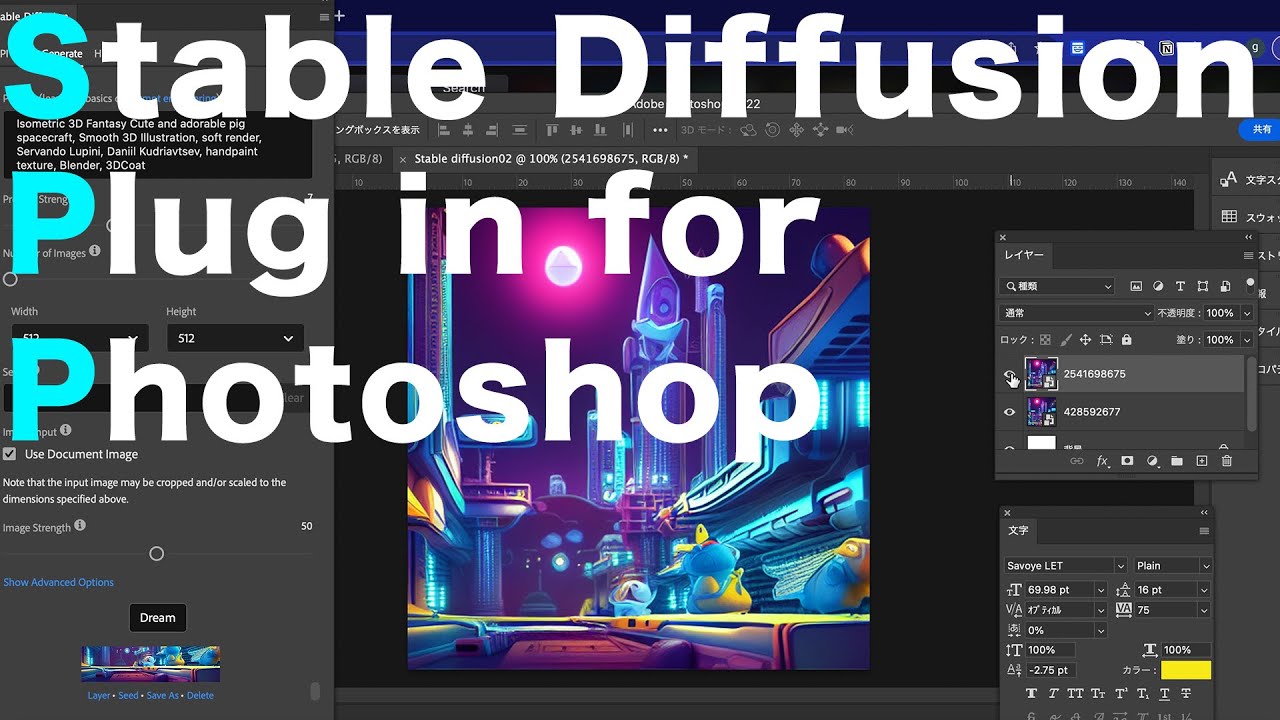Open layer opacity dropdown arrow
This screenshot has height=720, width=1280.
[x=1246, y=313]
